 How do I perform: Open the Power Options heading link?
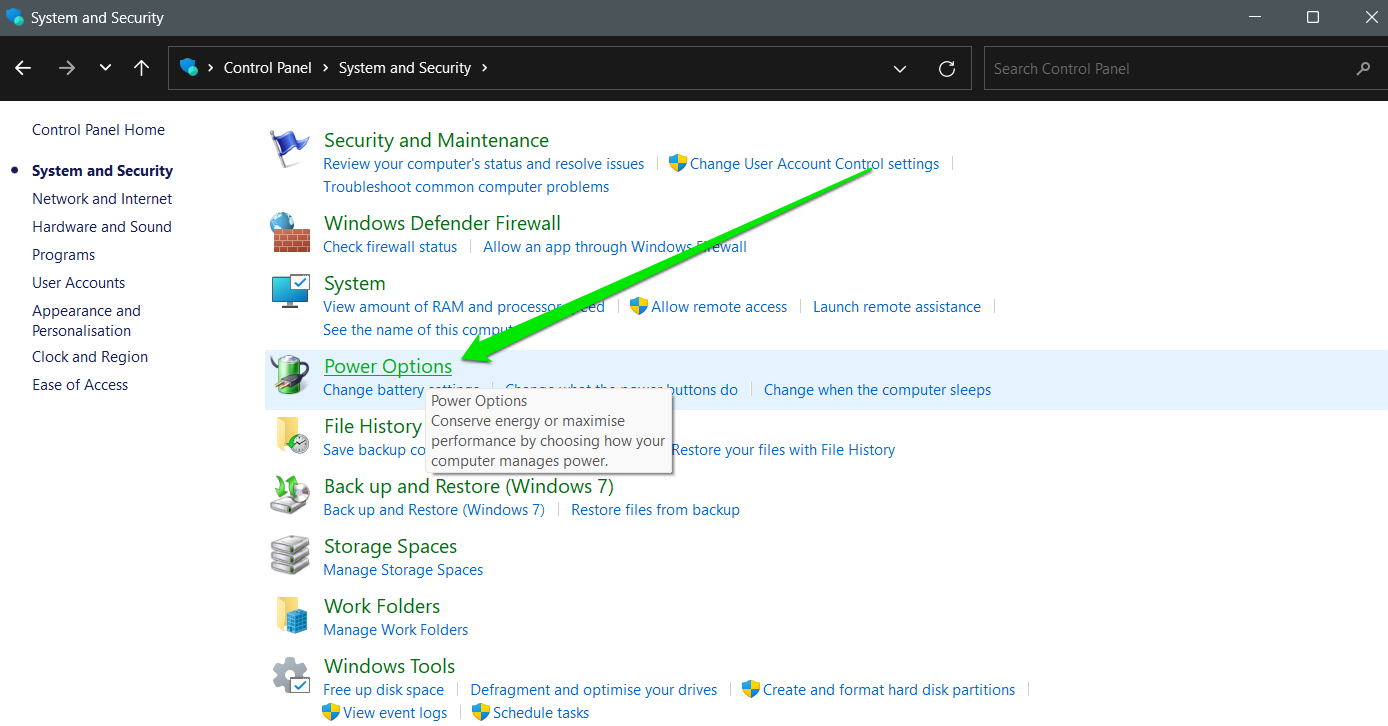coord(388,367)
